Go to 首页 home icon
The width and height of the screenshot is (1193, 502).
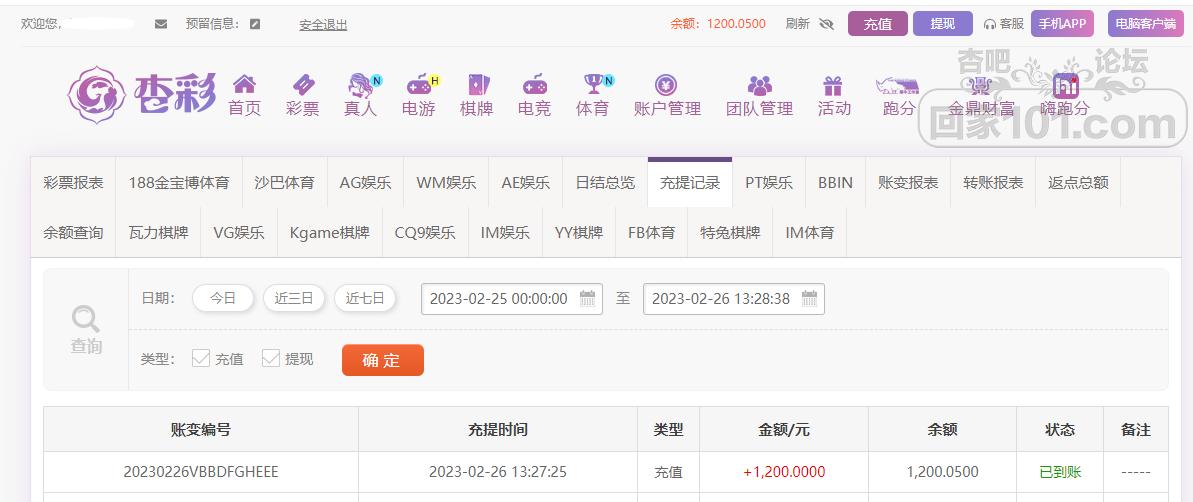click(x=244, y=84)
